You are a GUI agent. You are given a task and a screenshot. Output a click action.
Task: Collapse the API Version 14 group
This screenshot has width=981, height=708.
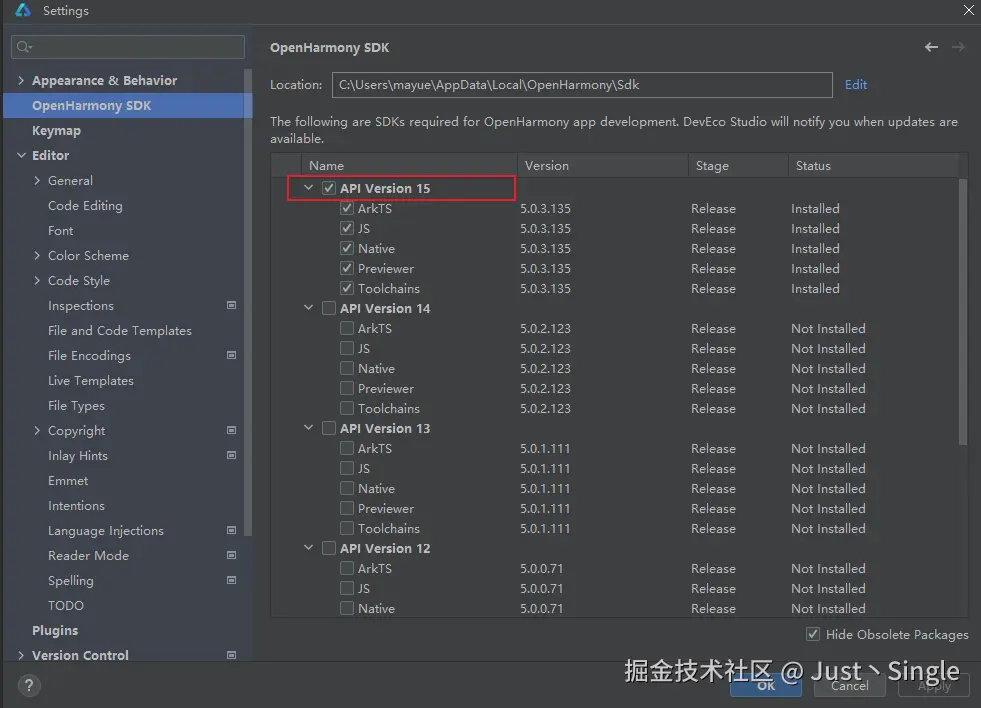tap(308, 308)
